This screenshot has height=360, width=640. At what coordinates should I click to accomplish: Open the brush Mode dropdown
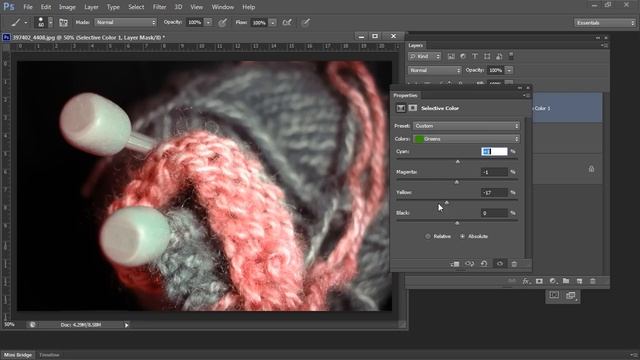coord(126,22)
